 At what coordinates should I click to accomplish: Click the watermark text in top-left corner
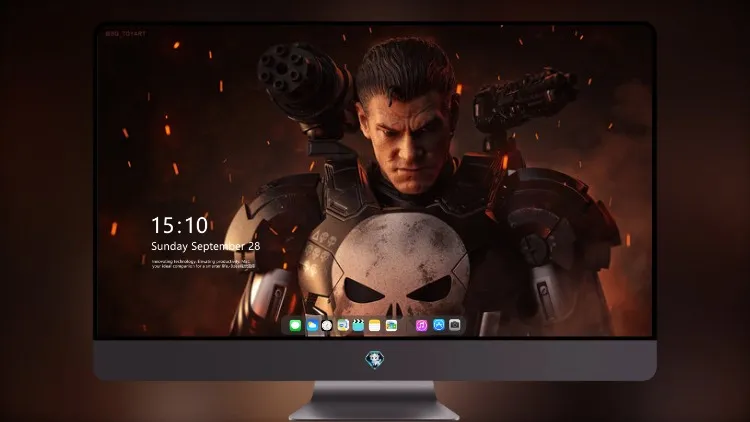(126, 33)
